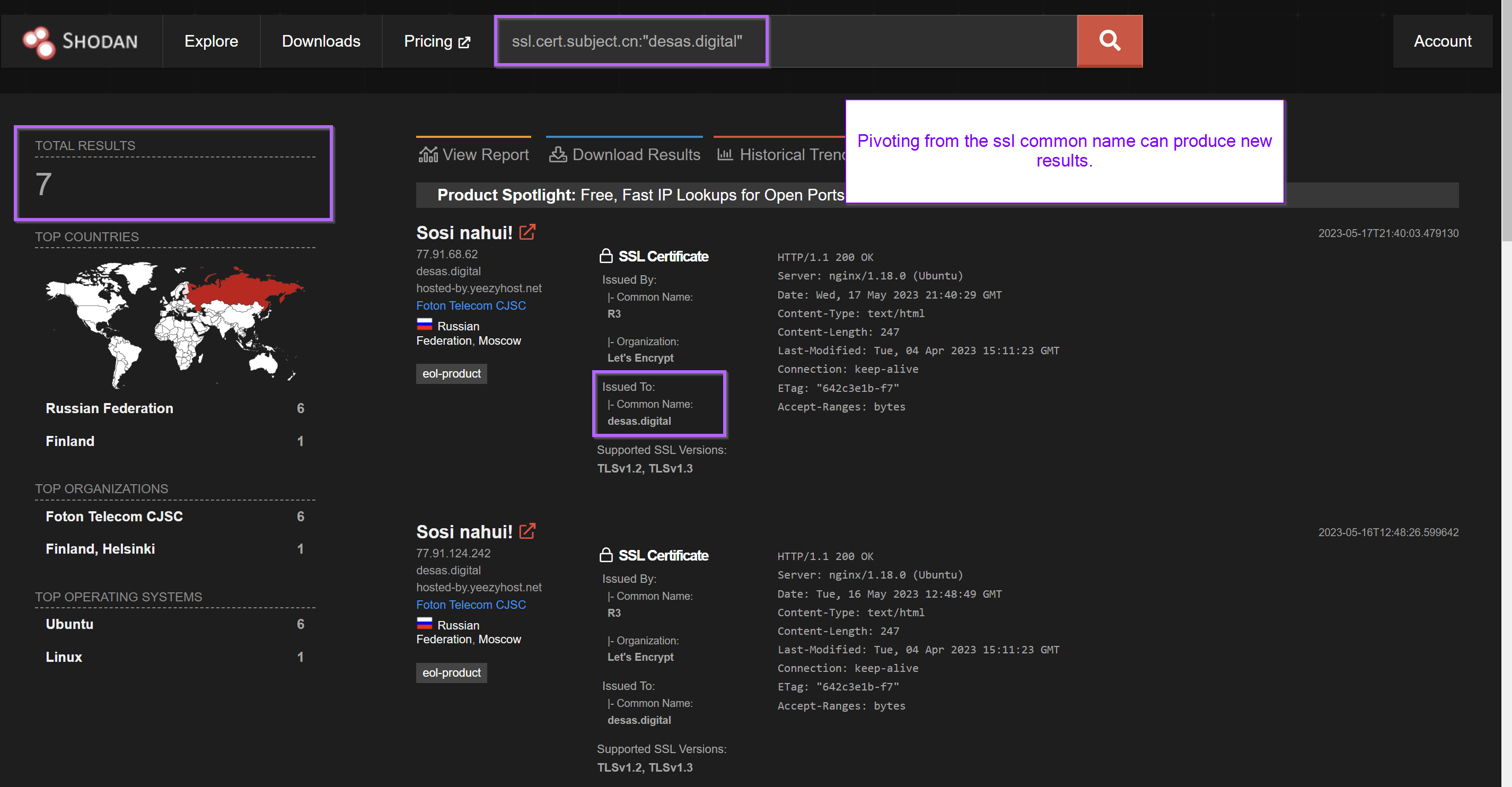1512x787 pixels.
Task: Filter by Russian Federation country
Action: (x=109, y=408)
